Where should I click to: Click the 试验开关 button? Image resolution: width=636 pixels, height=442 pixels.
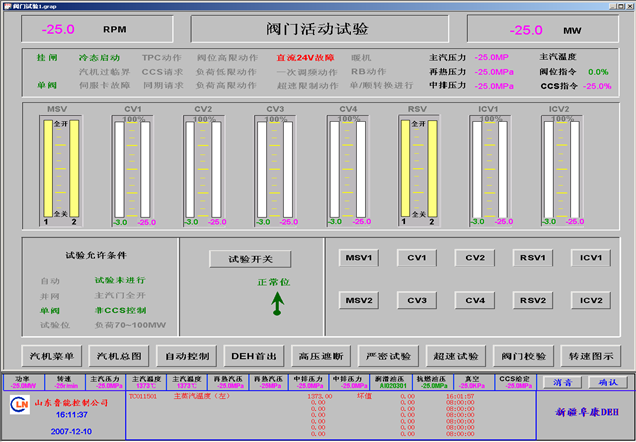click(250, 259)
